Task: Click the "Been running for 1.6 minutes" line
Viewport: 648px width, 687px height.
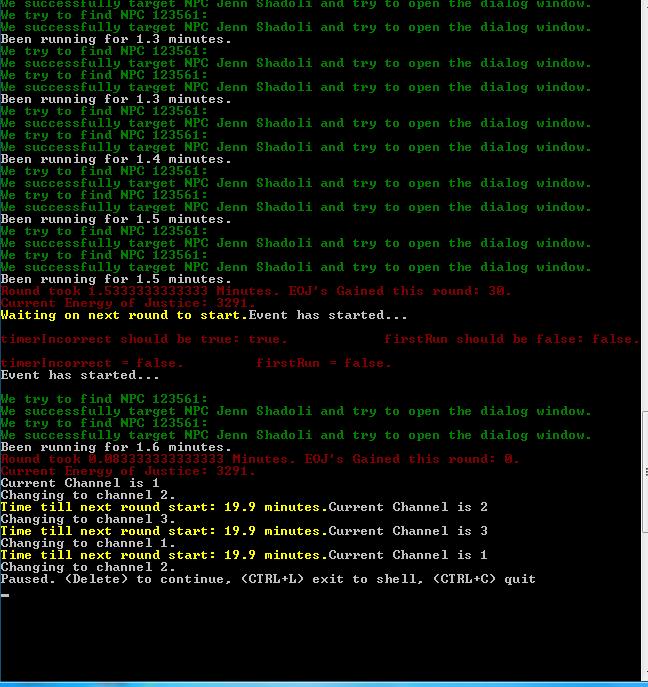Action: coord(115,447)
